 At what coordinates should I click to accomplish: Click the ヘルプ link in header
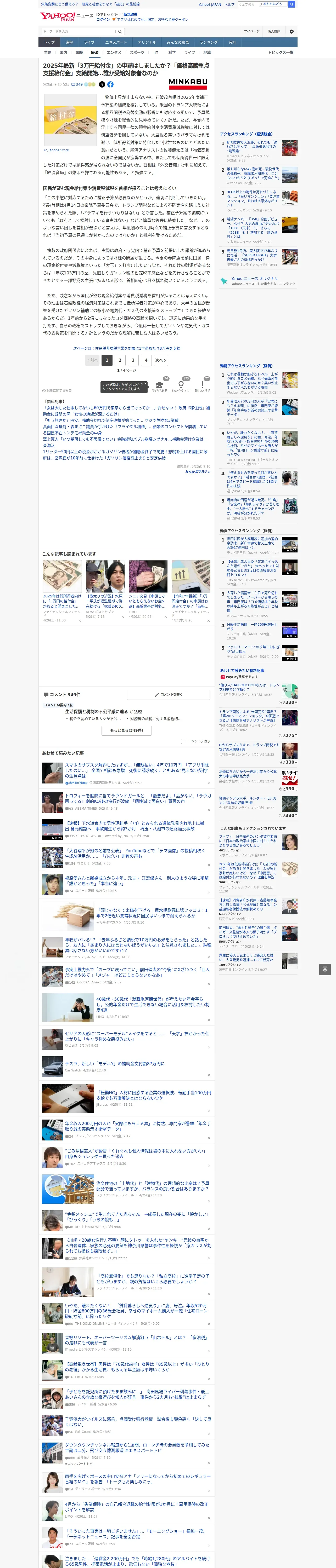pos(229,4)
